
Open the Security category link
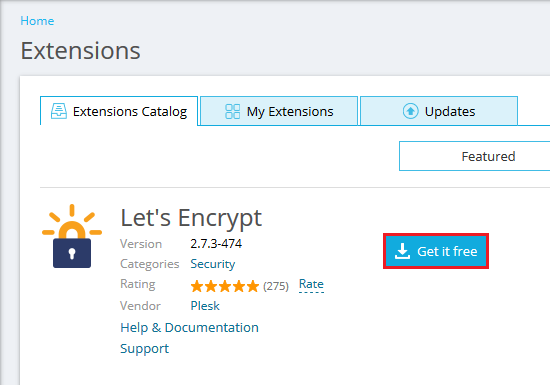(213, 264)
